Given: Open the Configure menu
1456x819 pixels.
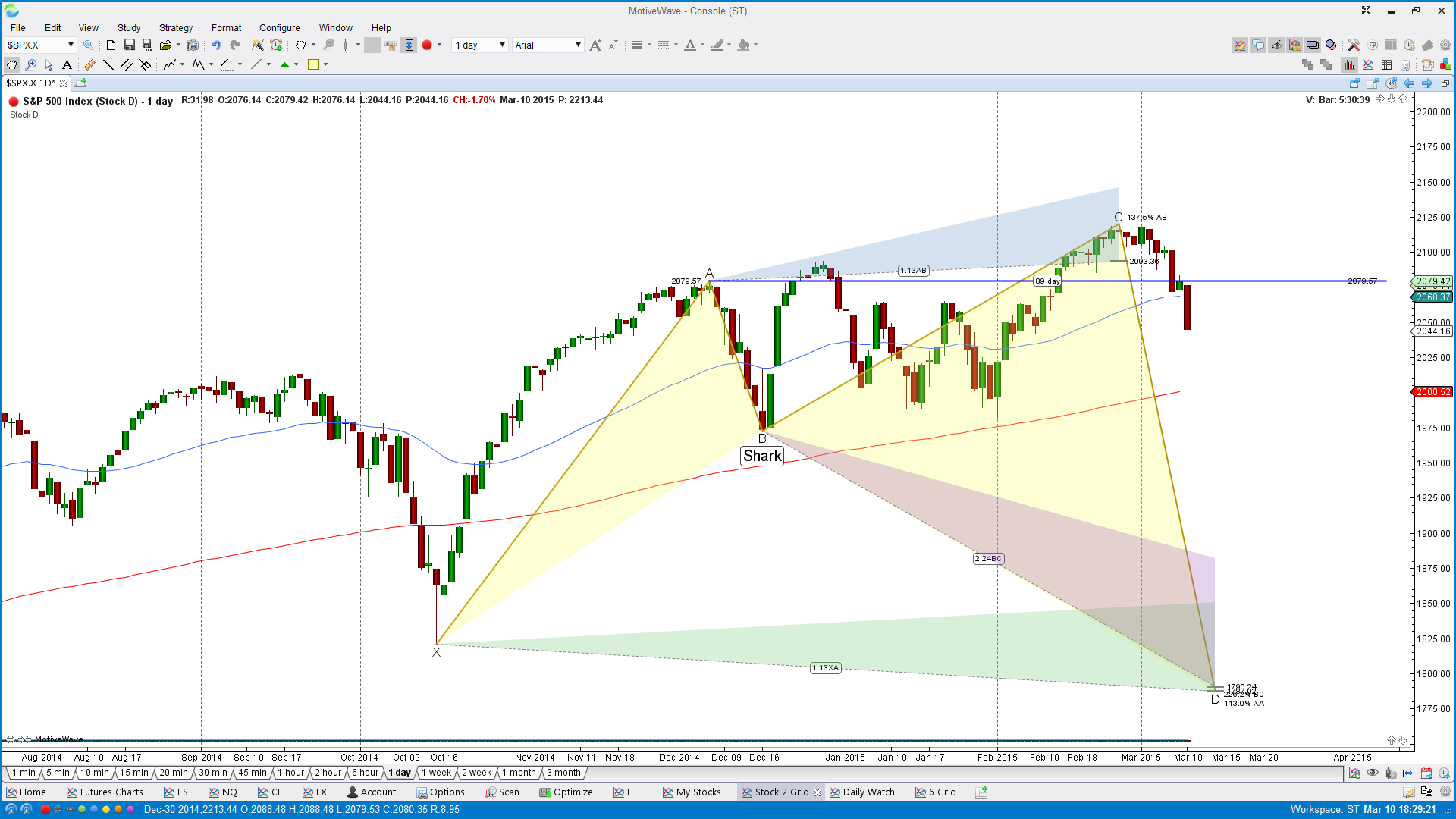Looking at the screenshot, I should point(280,28).
